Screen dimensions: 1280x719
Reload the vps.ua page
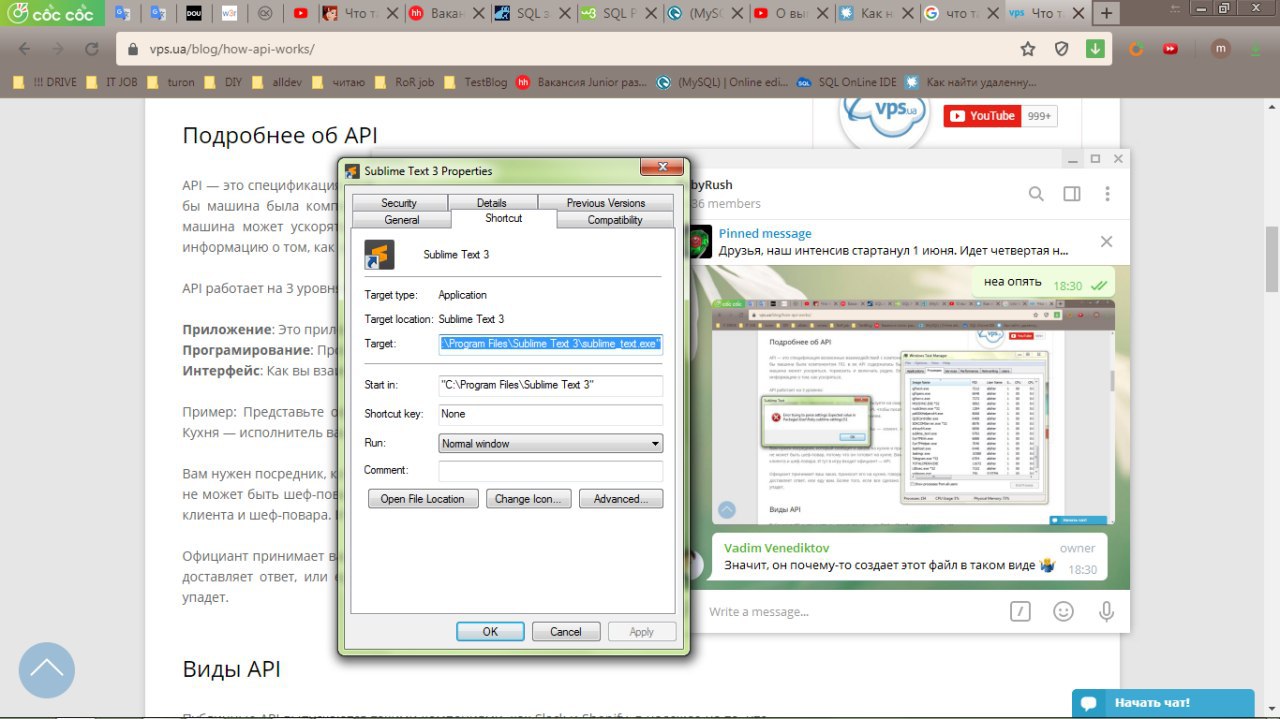[91, 49]
